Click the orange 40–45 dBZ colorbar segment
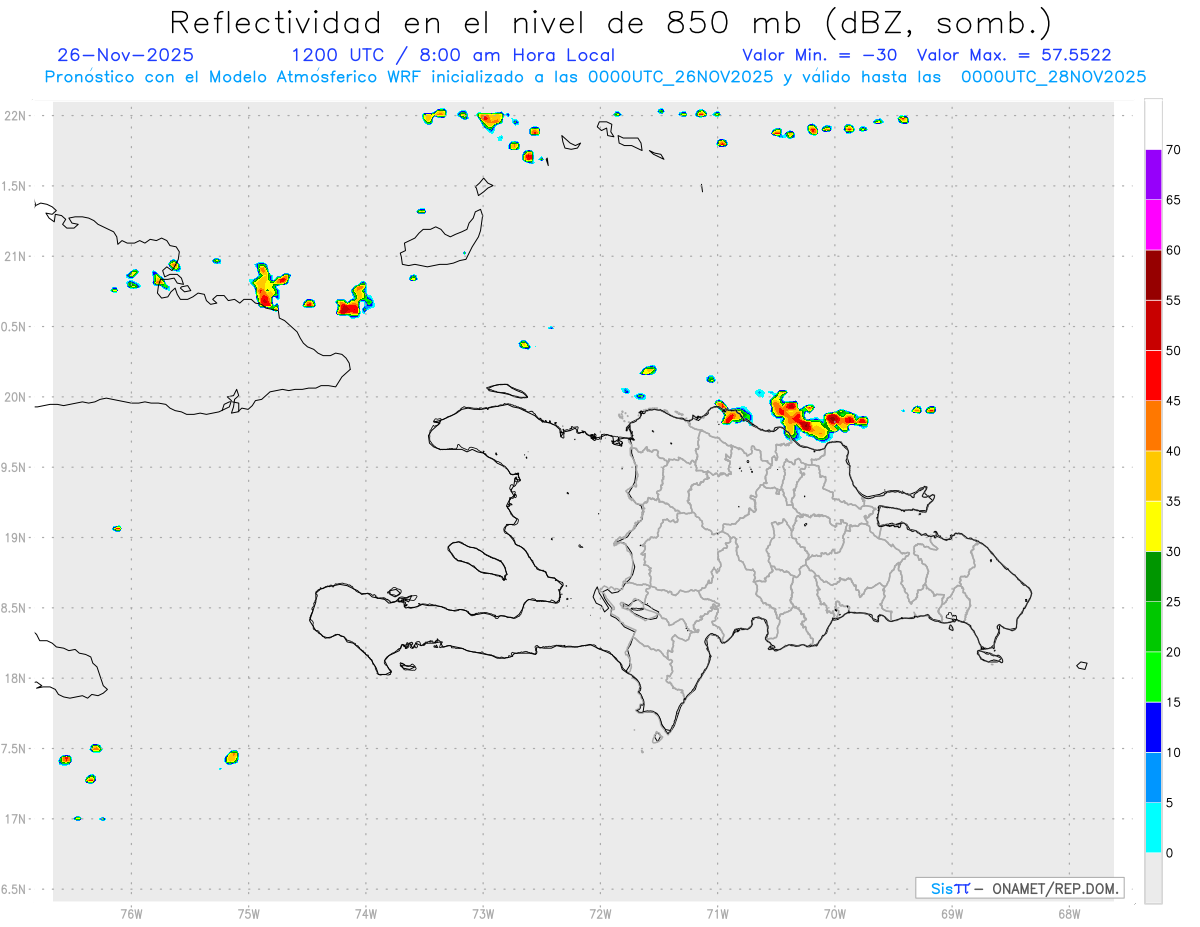Image resolution: width=1200 pixels, height=927 pixels. point(1153,426)
